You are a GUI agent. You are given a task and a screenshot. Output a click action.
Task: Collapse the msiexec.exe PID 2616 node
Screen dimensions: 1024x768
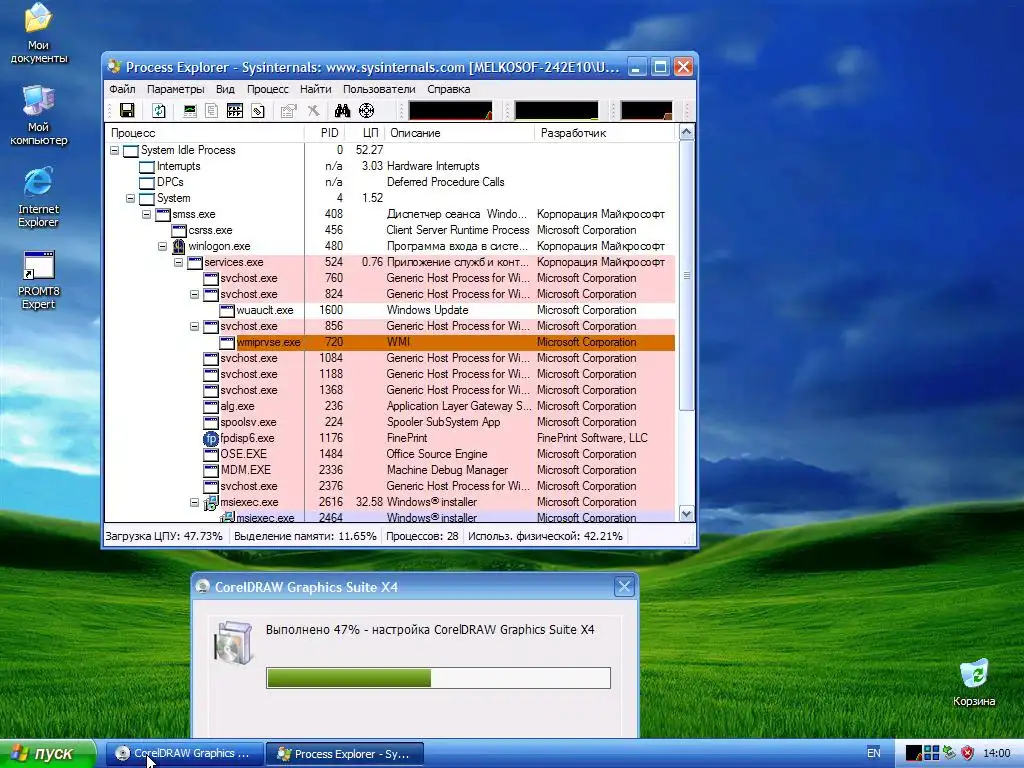[x=195, y=502]
